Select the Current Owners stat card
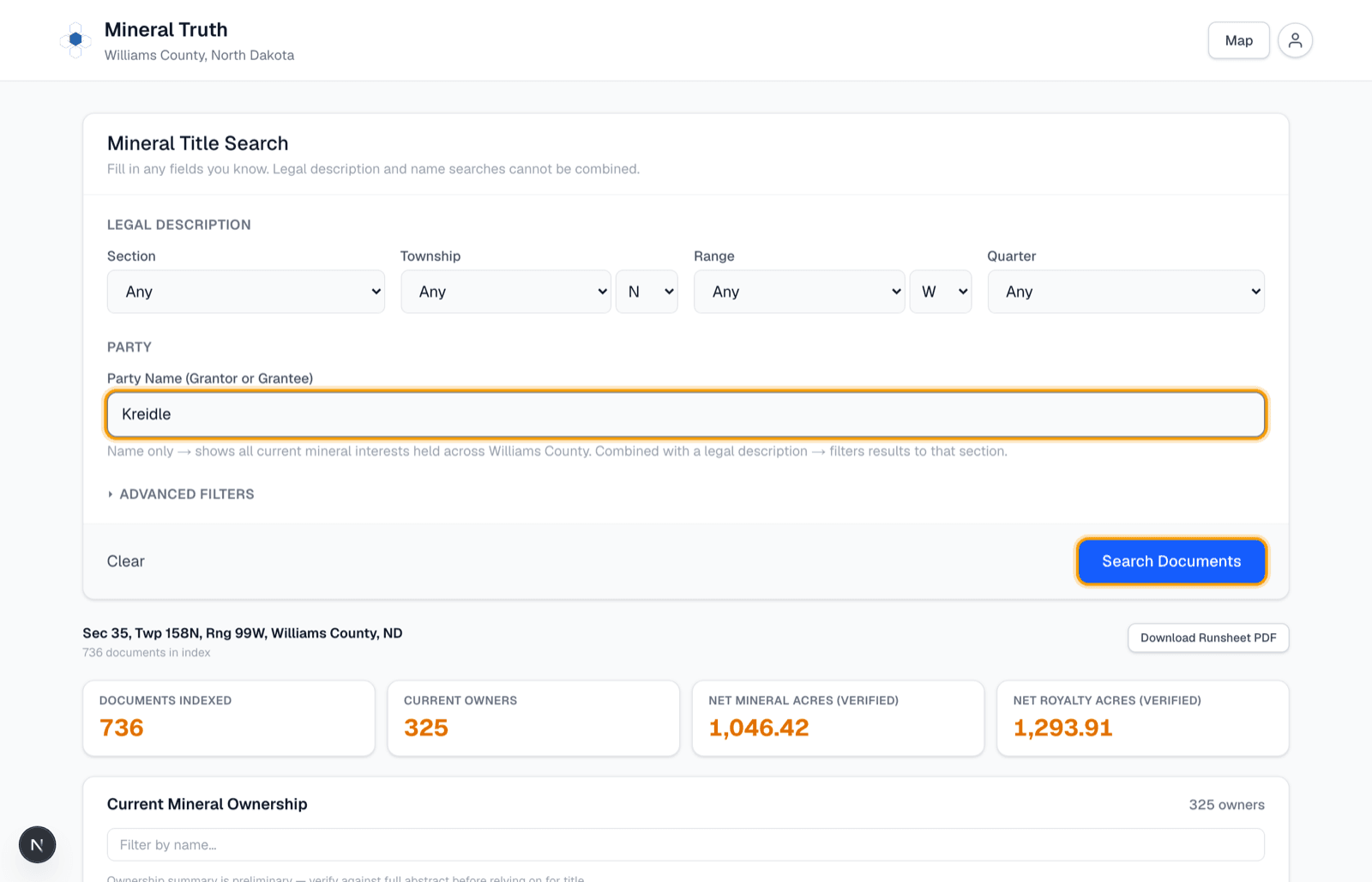This screenshot has height=882, width=1372. [533, 718]
